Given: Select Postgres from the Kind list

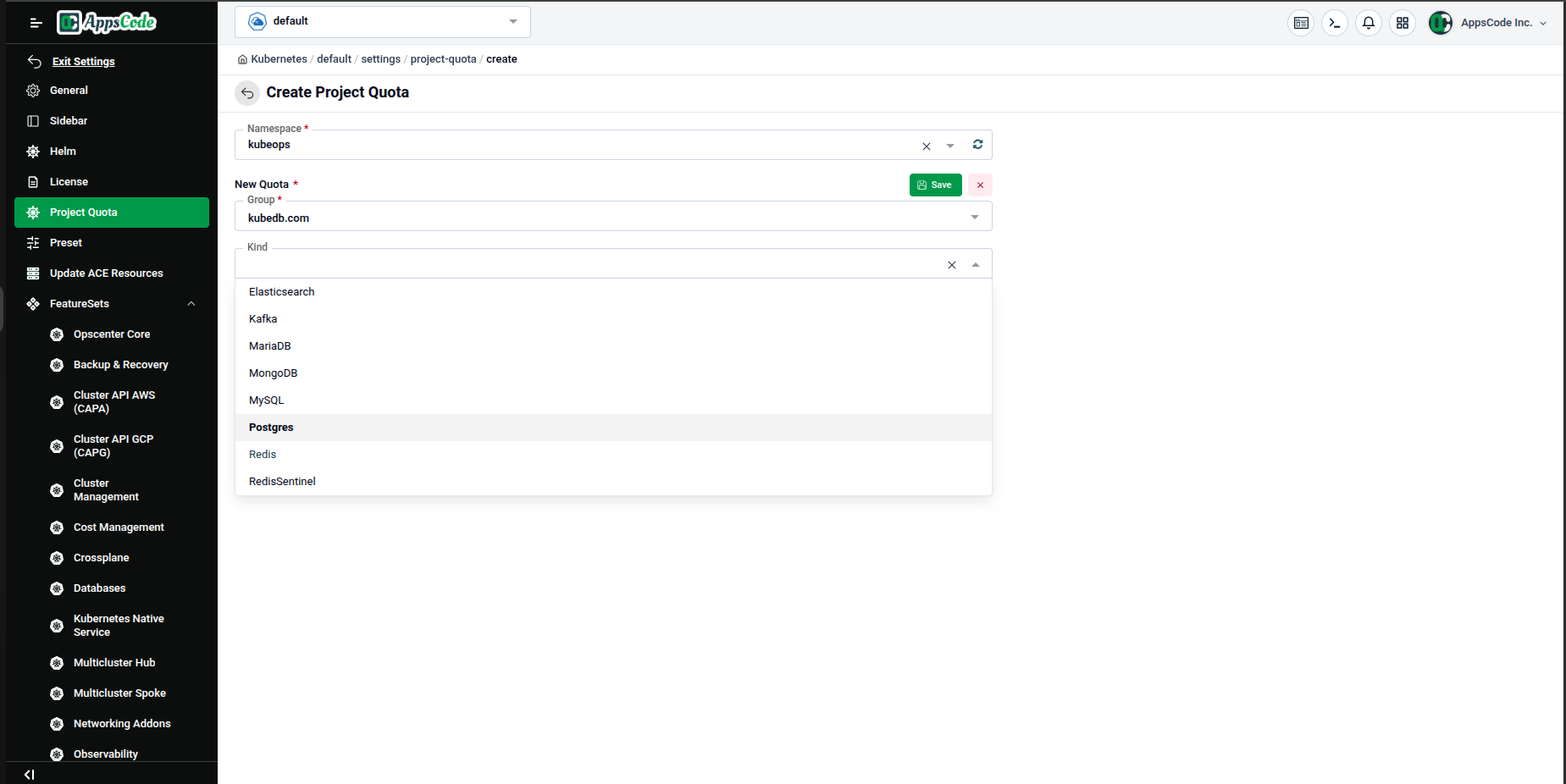Looking at the screenshot, I should [x=271, y=427].
